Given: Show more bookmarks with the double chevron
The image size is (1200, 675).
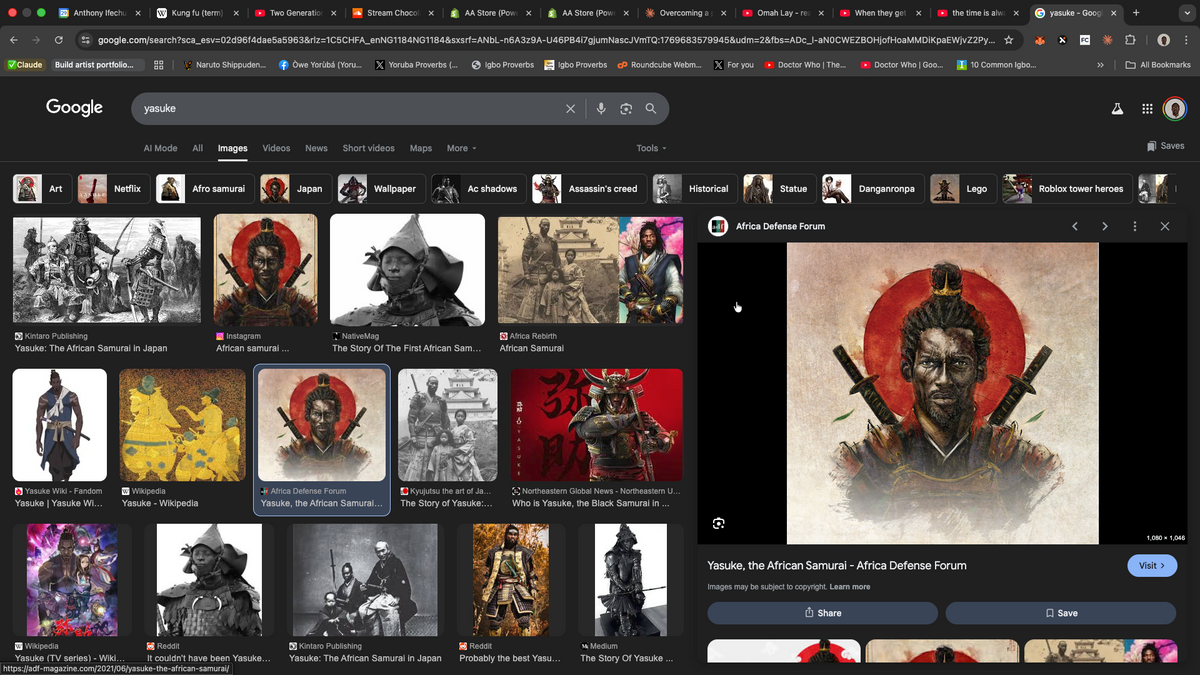Looking at the screenshot, I should 1101,65.
